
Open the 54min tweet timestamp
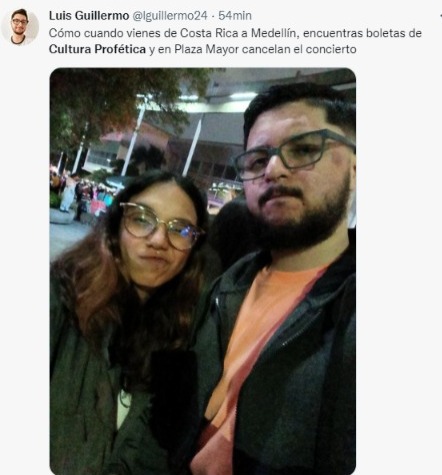coord(235,16)
